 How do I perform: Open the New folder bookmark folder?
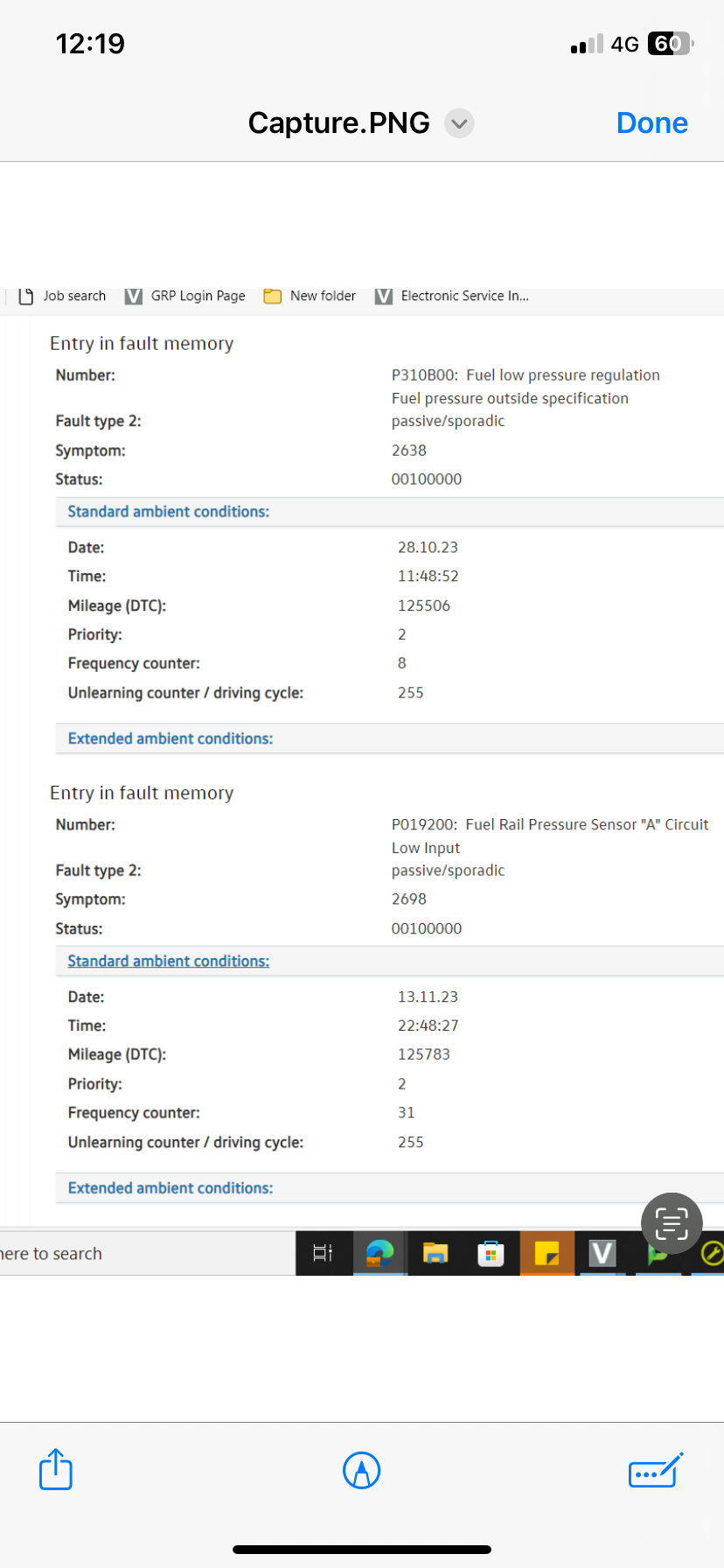tap(310, 296)
